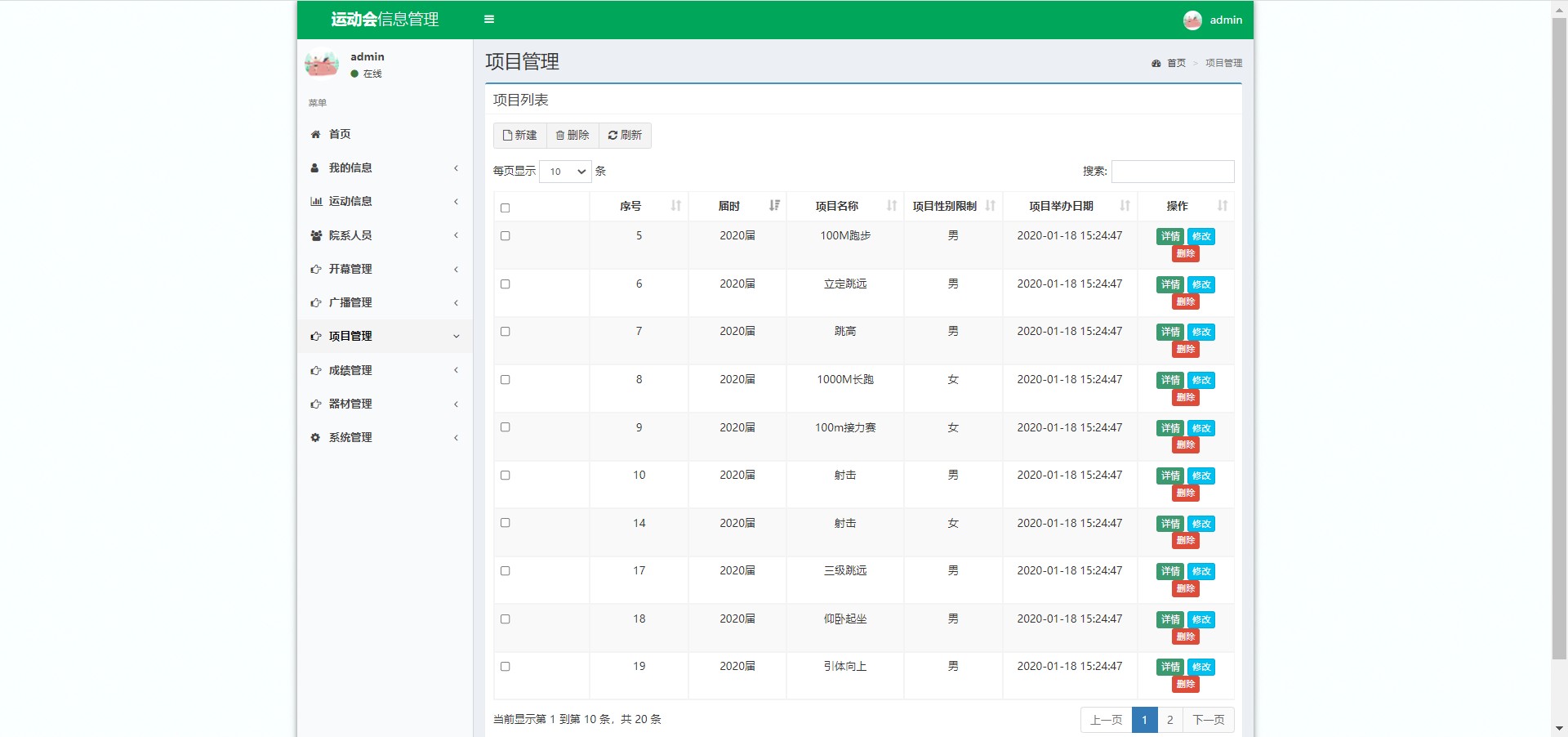This screenshot has height=737, width=1568.
Task: Click the scrollbar down arrow
Action: (x=1559, y=728)
